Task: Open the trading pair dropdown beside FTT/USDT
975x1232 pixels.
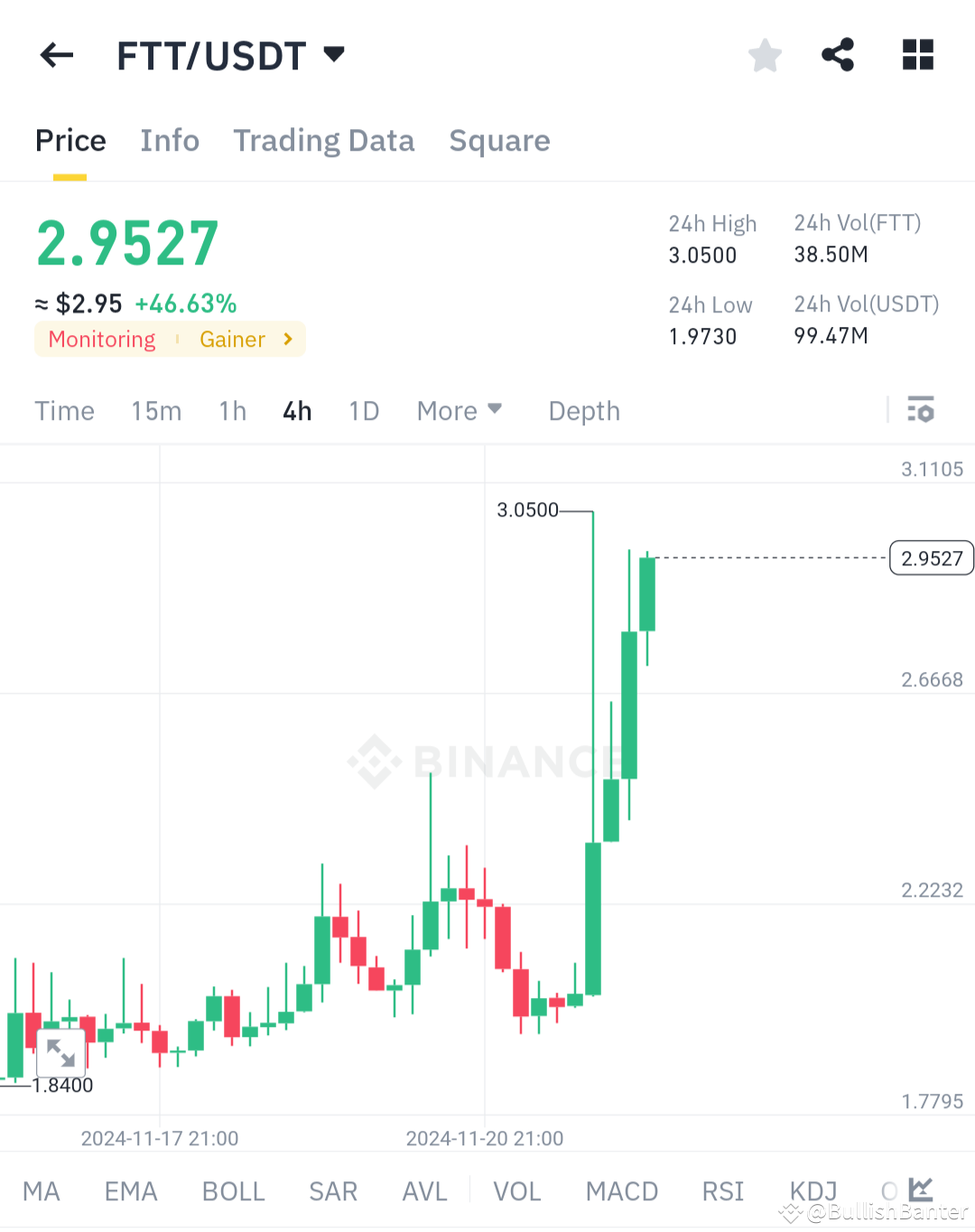Action: point(333,55)
